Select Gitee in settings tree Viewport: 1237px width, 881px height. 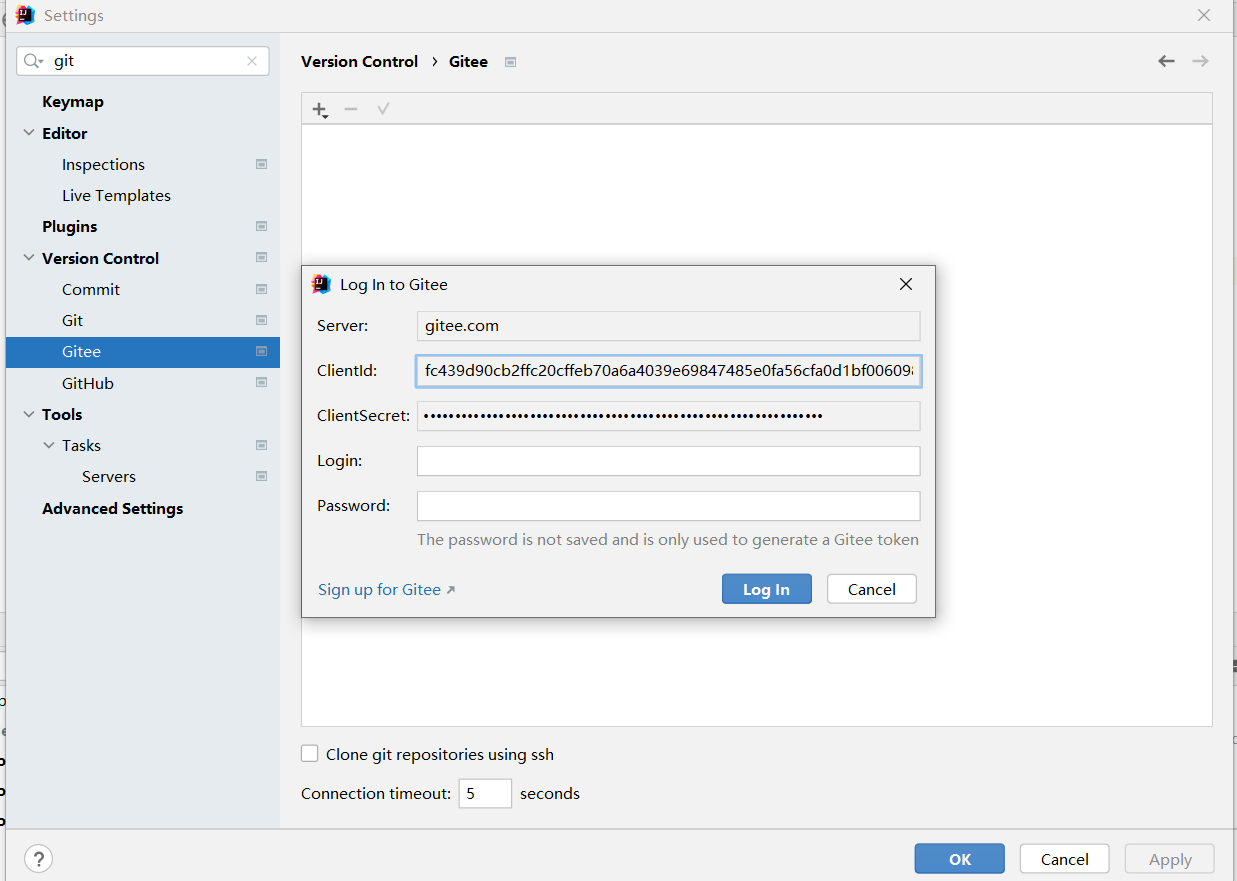click(143, 351)
